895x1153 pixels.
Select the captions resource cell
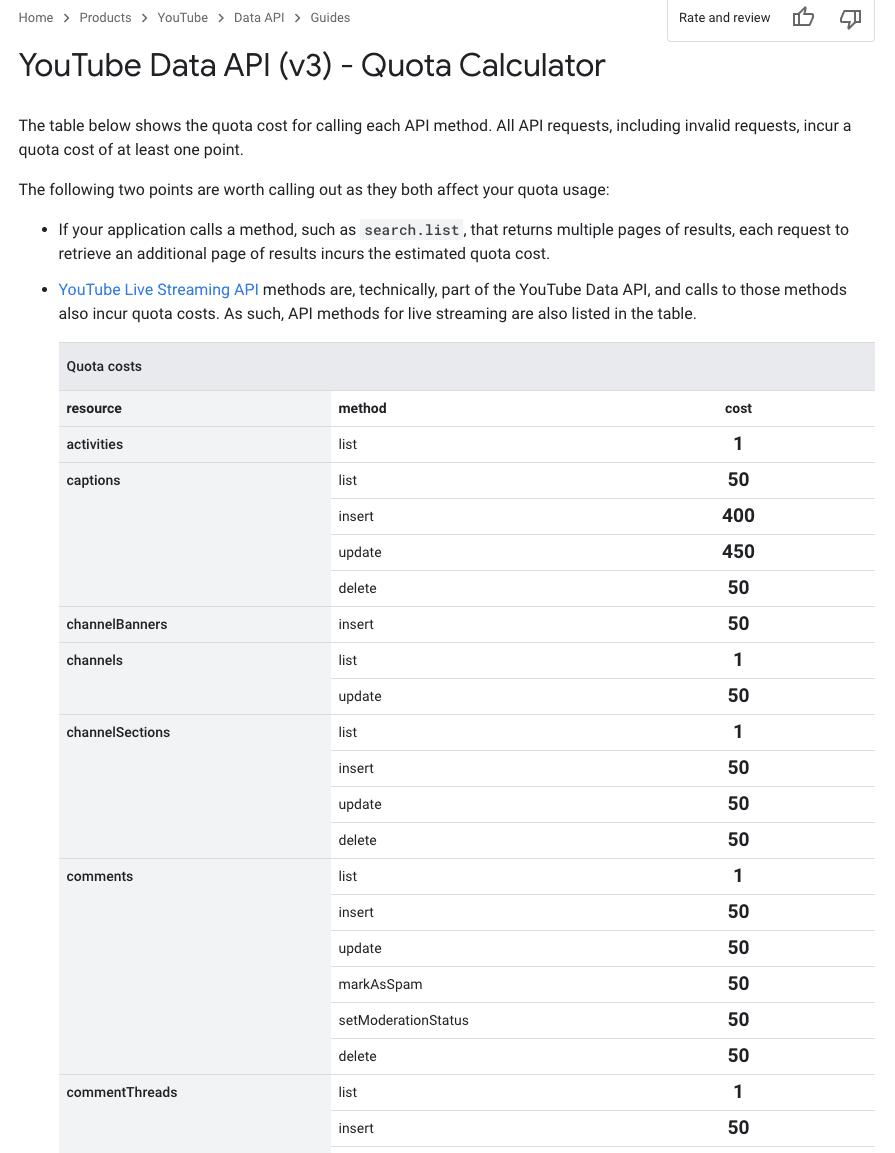pos(93,480)
